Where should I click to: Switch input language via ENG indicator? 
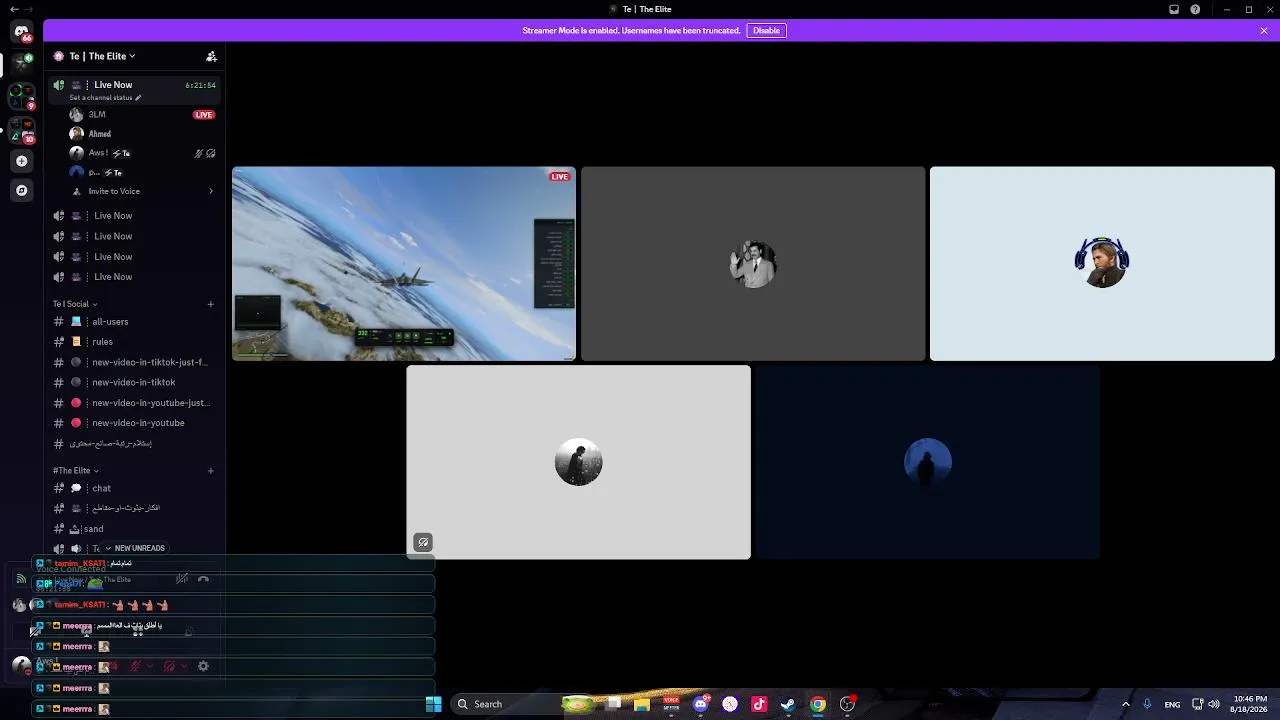tap(1172, 704)
